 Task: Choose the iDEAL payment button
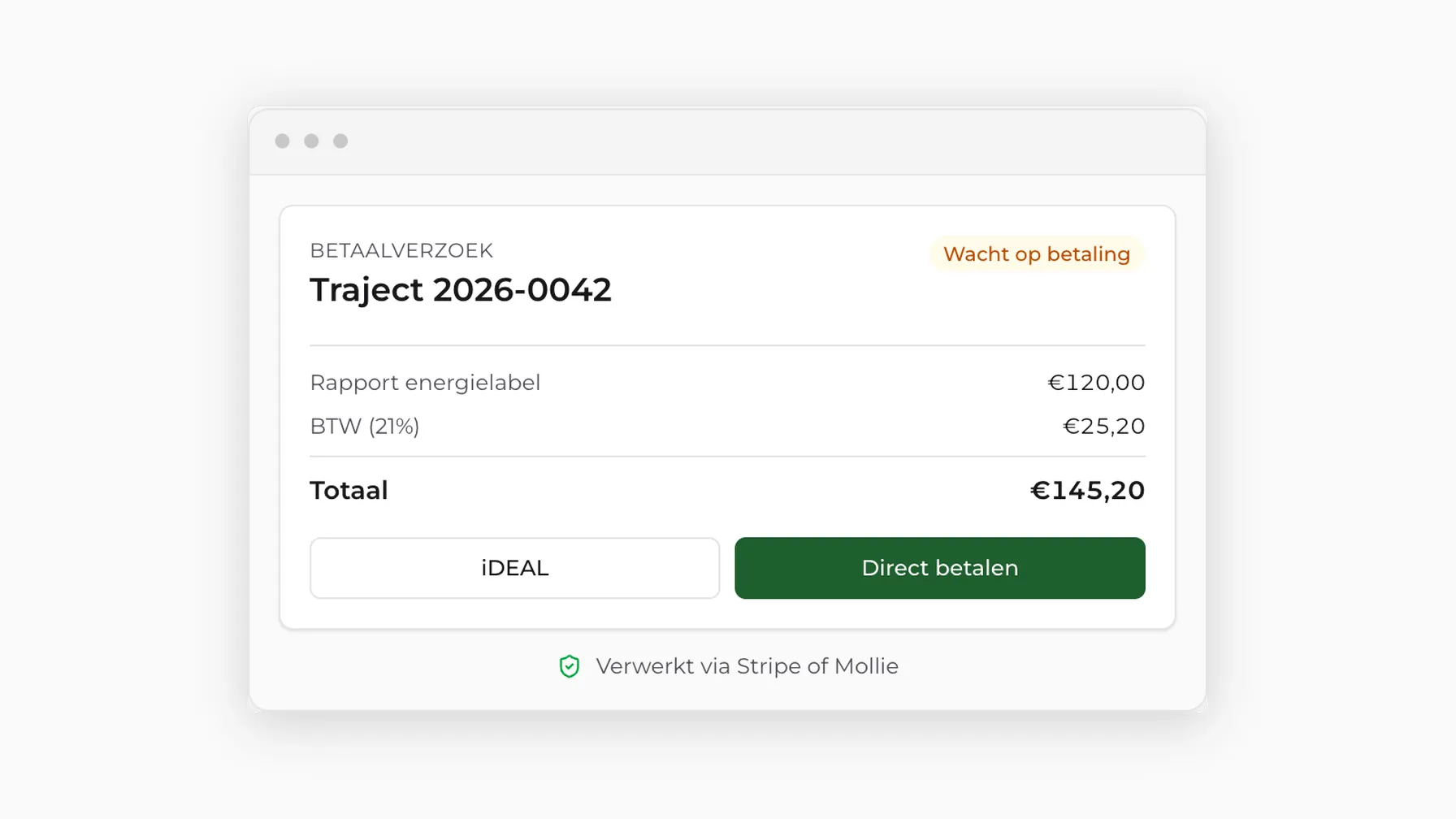pyautogui.click(x=514, y=568)
